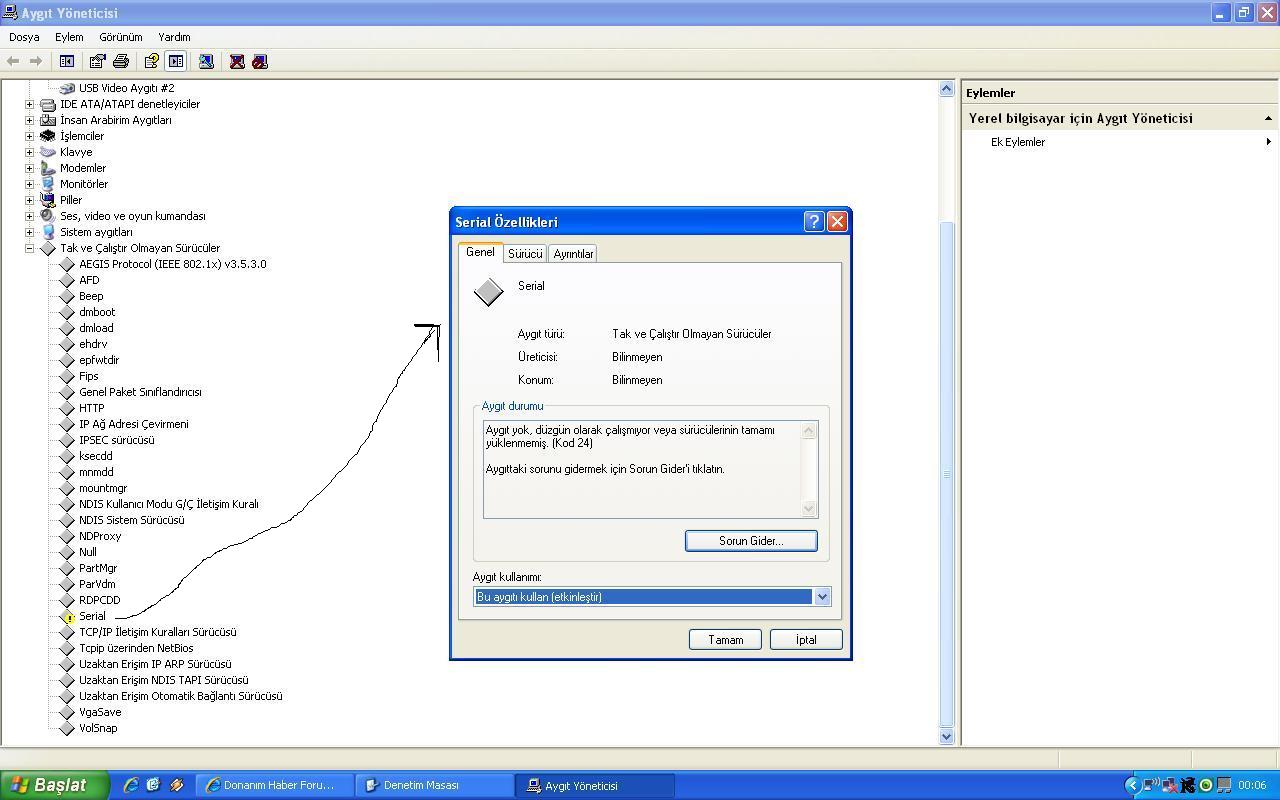Open the Başlat start menu
The width and height of the screenshot is (1280, 800).
pyautogui.click(x=52, y=785)
